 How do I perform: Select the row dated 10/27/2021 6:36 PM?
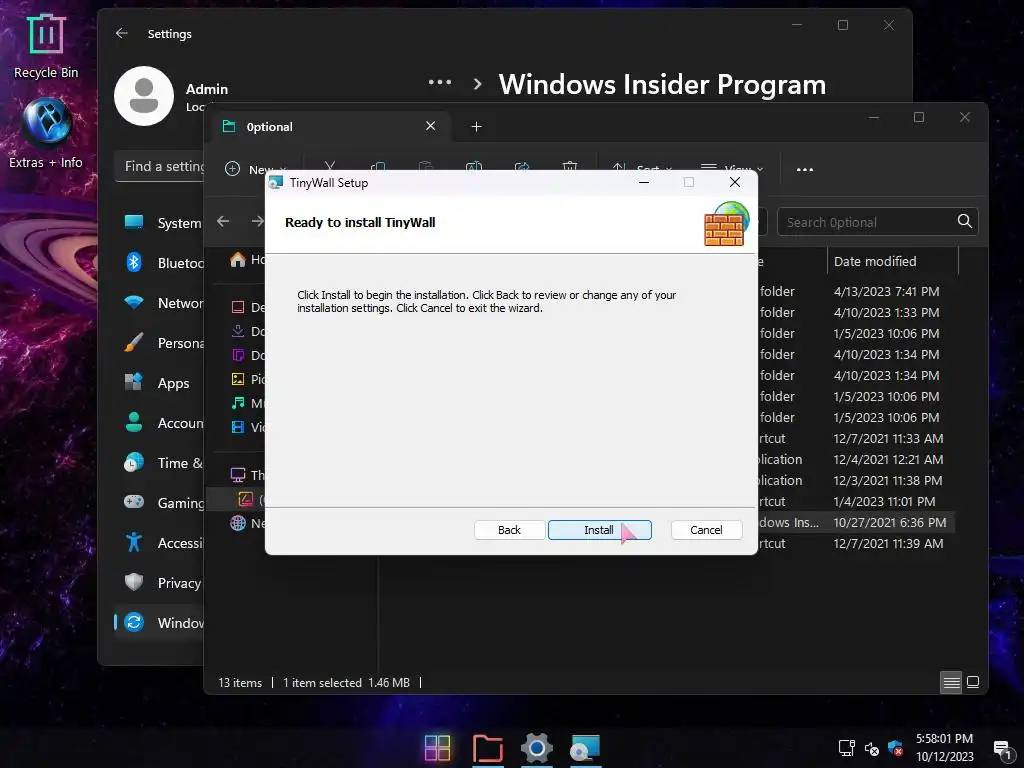pyautogui.click(x=859, y=522)
